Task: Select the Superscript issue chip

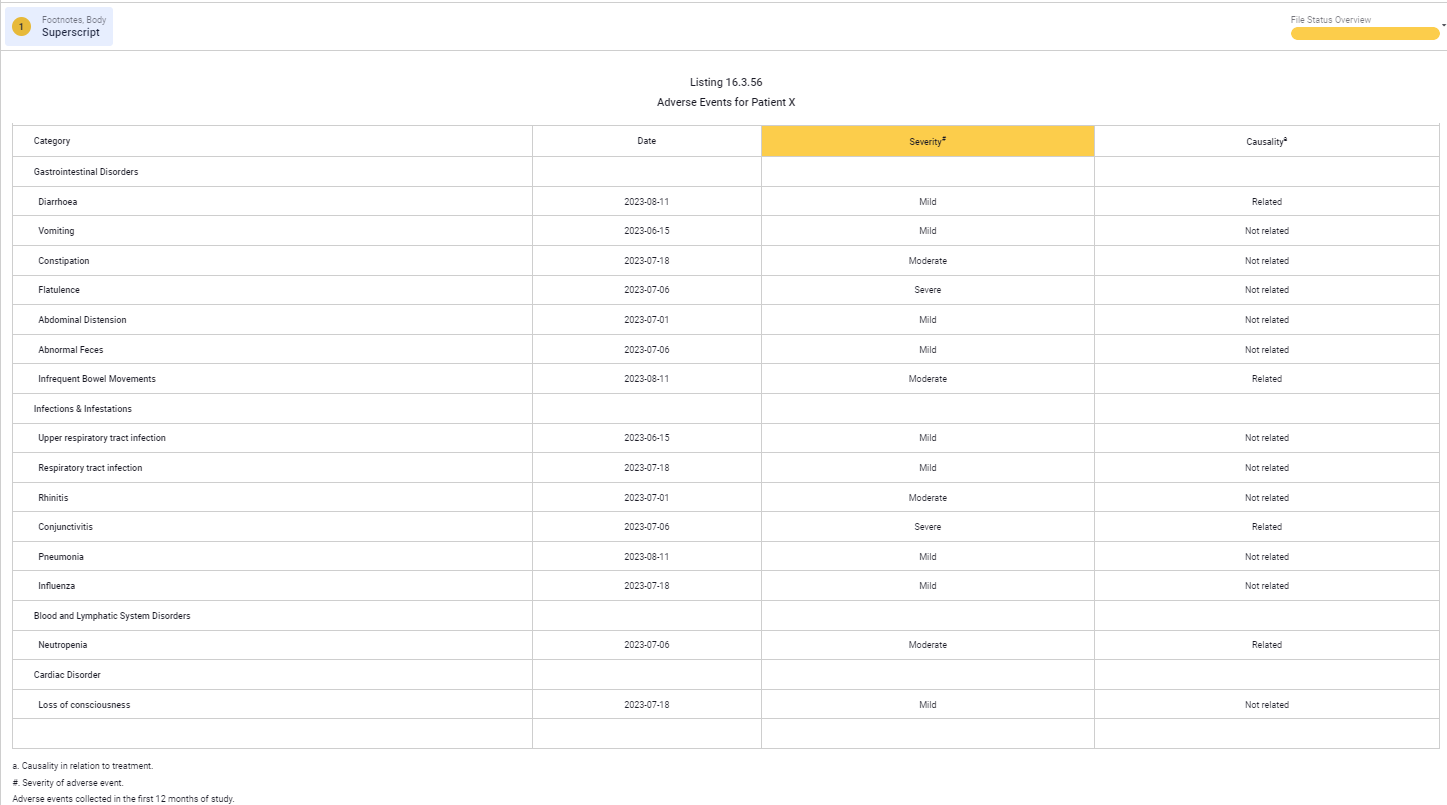Action: coord(71,32)
